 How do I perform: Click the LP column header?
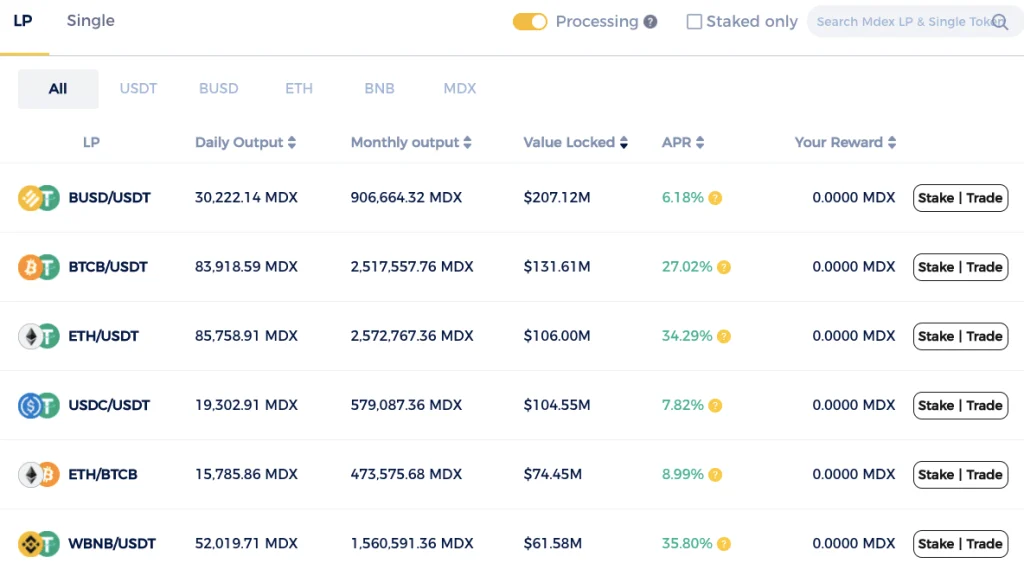[x=91, y=142]
